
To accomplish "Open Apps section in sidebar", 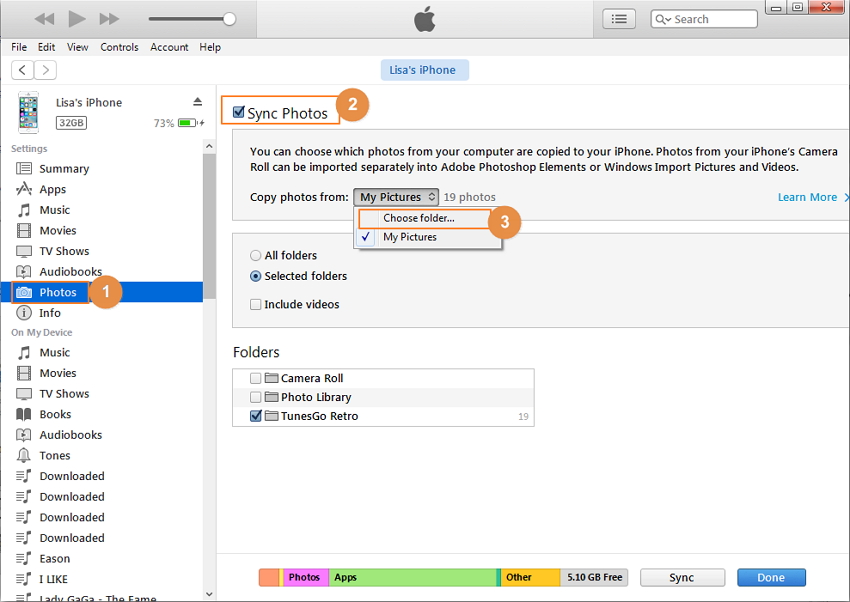I will coord(52,189).
